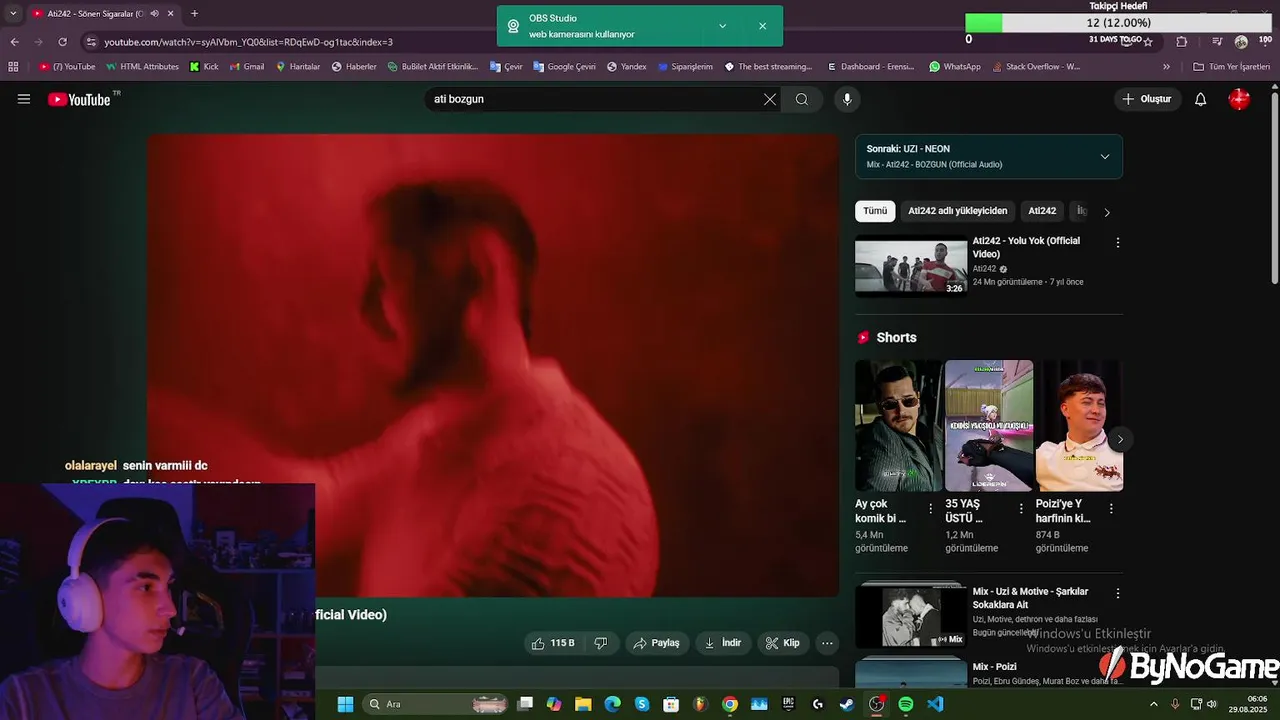
Task: Open Microsoft Edge from the taskbar
Action: click(x=613, y=704)
